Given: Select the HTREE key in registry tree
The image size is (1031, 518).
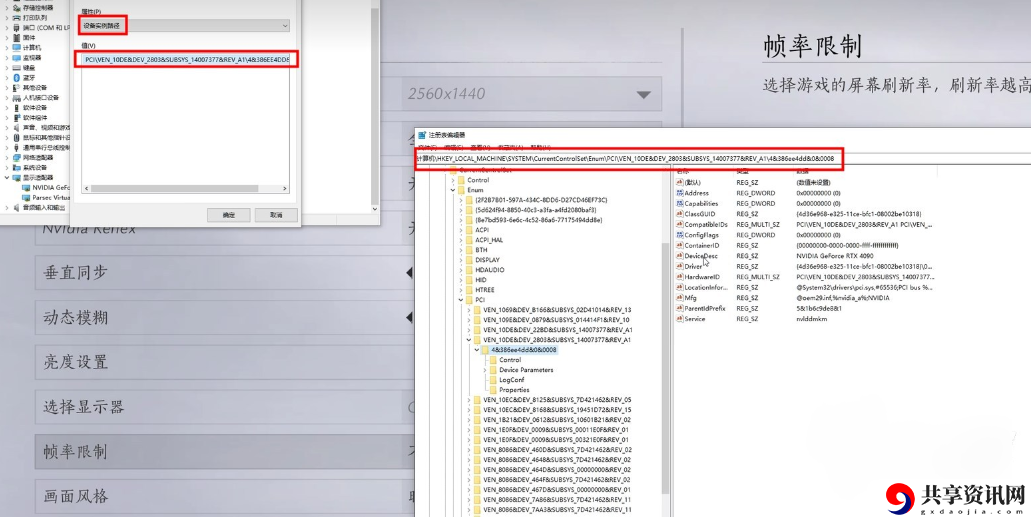Looking at the screenshot, I should click(485, 290).
